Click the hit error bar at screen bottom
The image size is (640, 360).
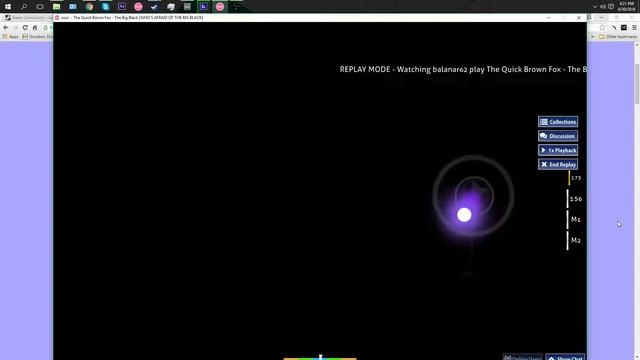coord(320,358)
